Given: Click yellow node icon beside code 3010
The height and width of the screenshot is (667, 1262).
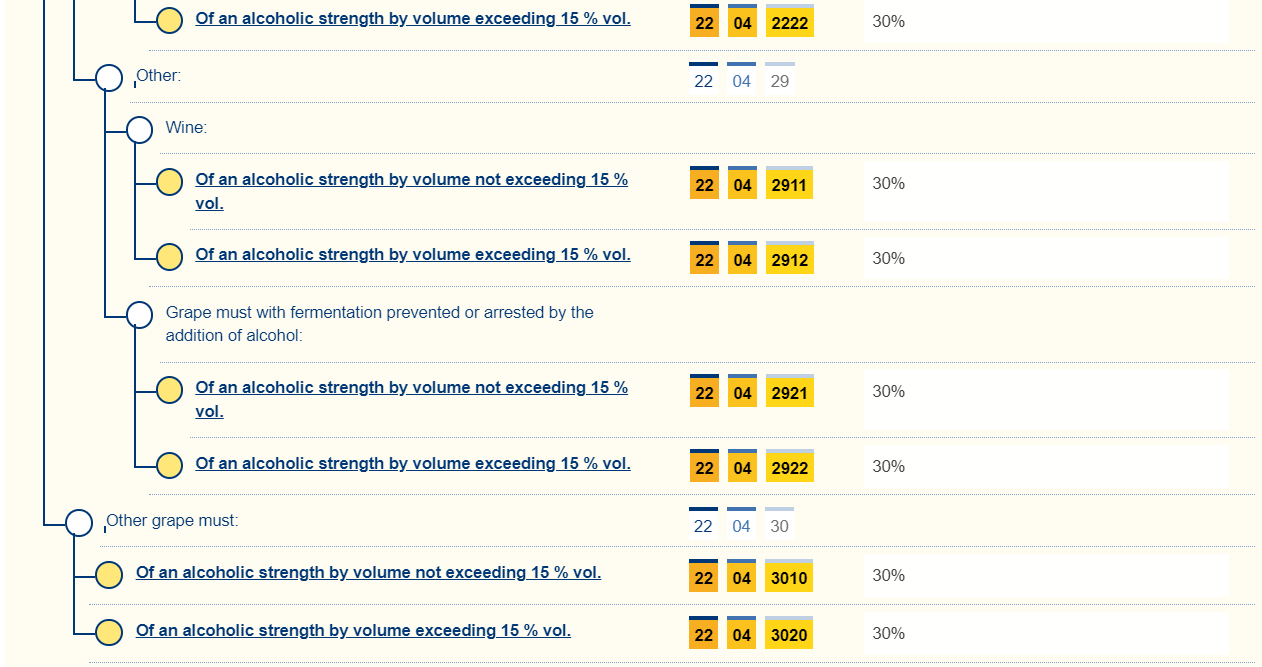Looking at the screenshot, I should point(109,575).
